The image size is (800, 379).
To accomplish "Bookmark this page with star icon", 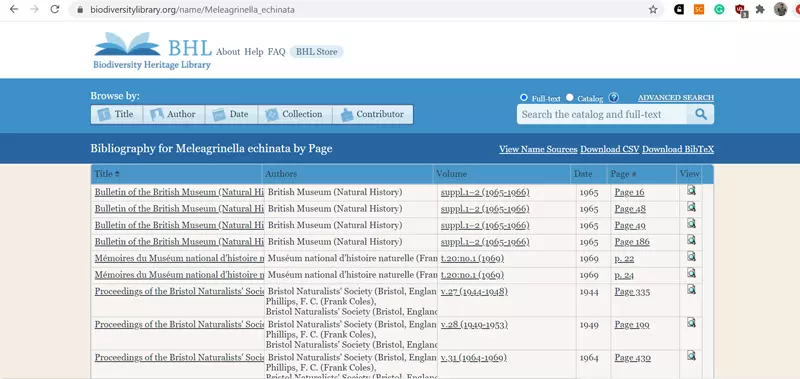I will click(x=653, y=9).
